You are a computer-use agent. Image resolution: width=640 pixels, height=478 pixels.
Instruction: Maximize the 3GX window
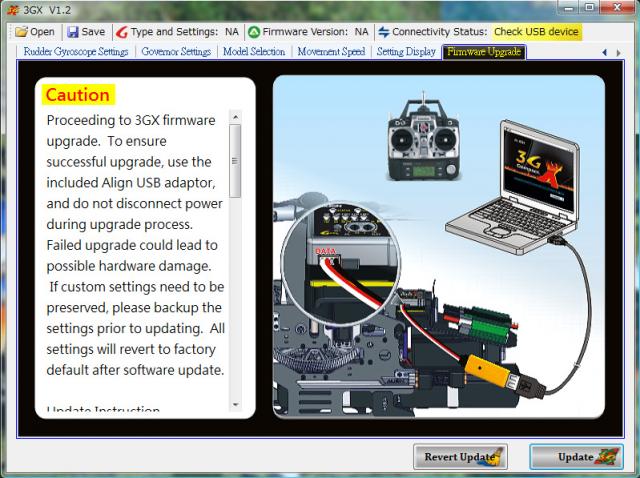click(x=589, y=7)
